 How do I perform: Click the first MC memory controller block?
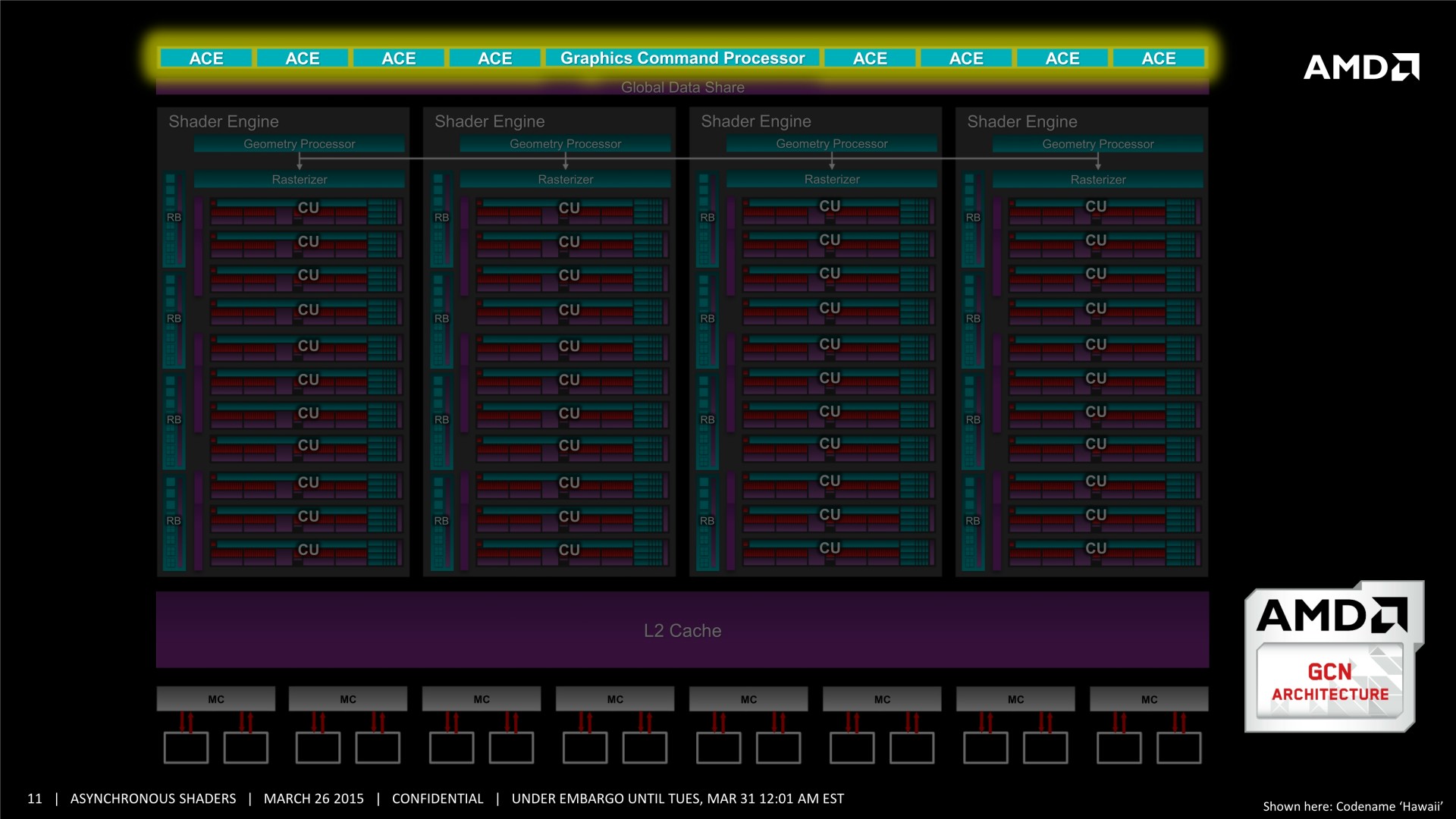point(215,699)
